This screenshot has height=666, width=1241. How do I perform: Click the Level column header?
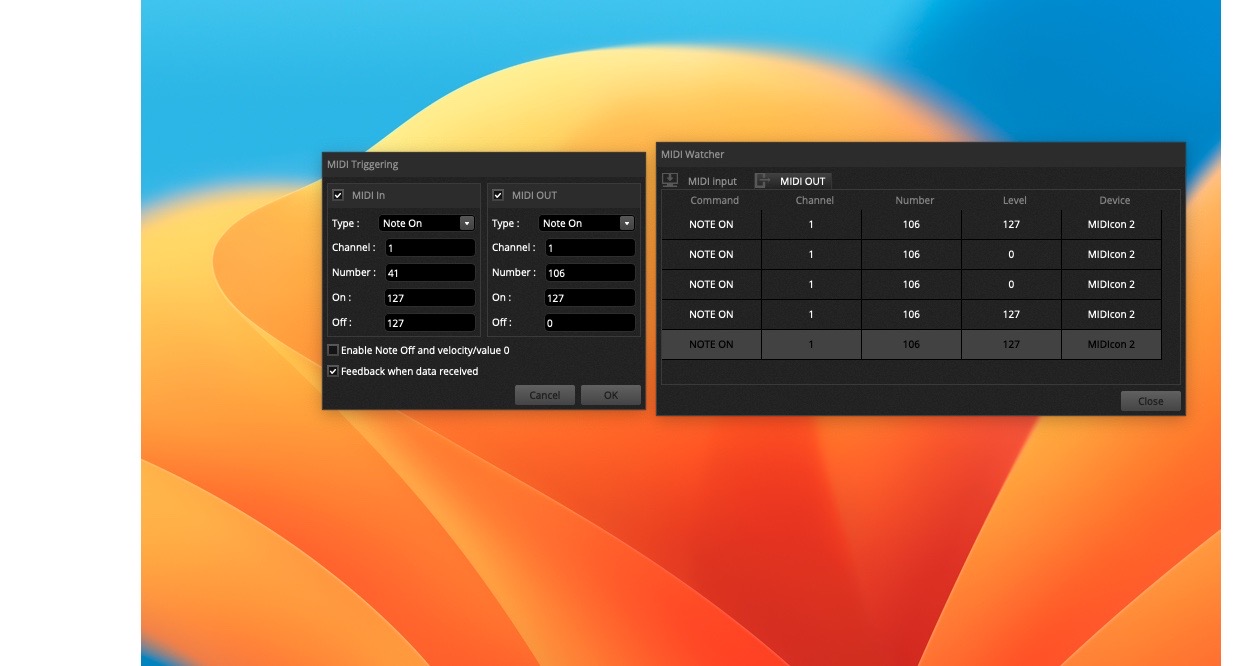point(1015,200)
